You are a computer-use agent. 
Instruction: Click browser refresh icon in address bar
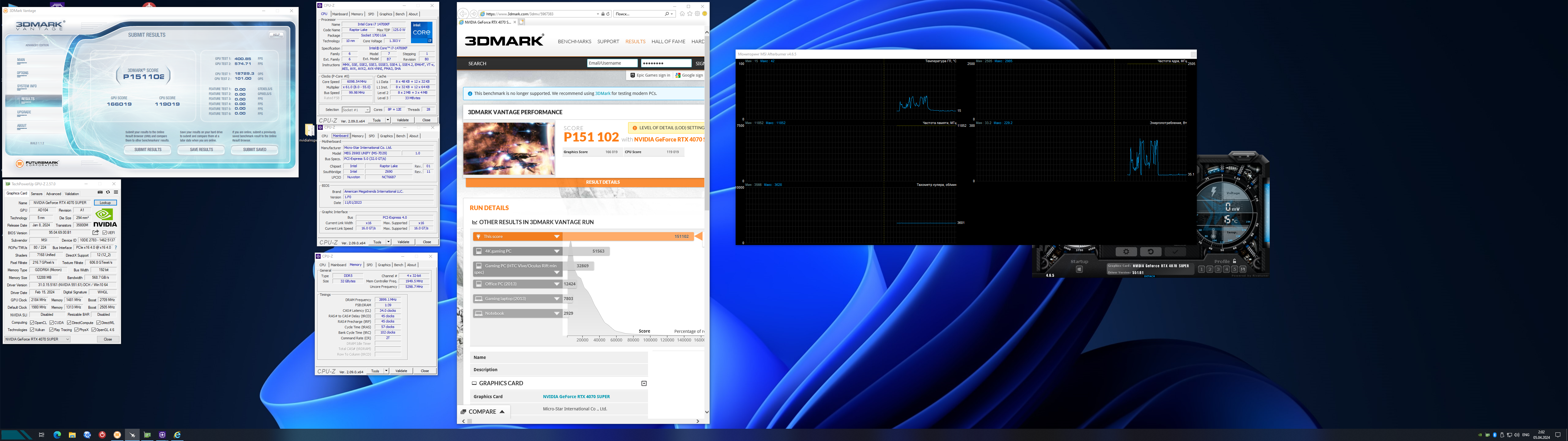(608, 14)
